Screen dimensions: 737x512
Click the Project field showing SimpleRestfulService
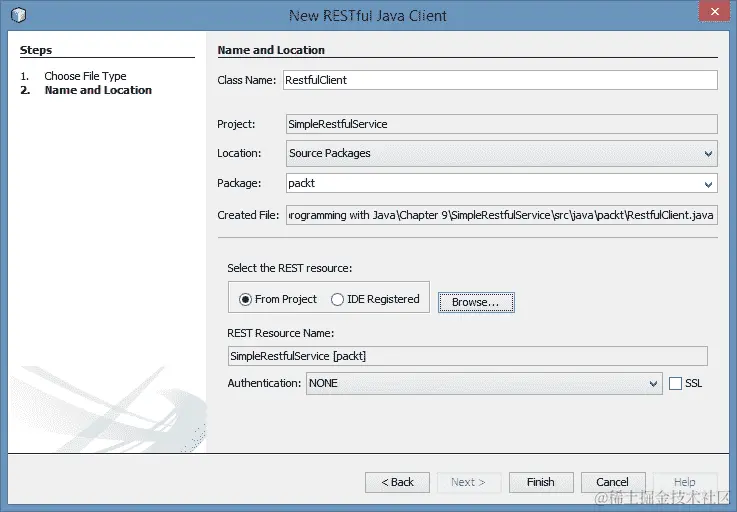(502, 124)
